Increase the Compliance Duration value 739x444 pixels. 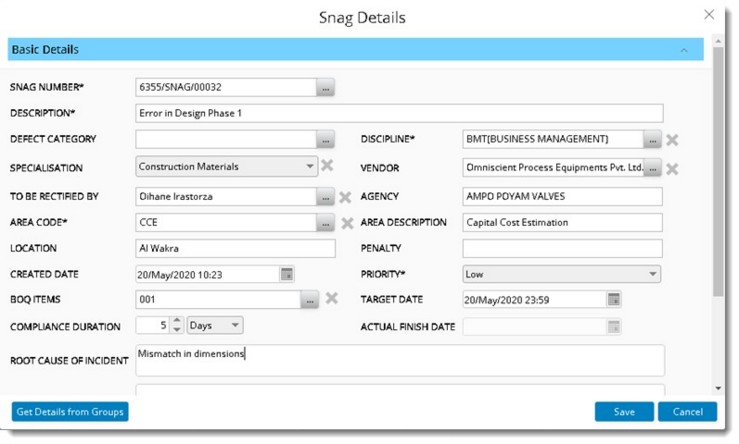tap(177, 321)
